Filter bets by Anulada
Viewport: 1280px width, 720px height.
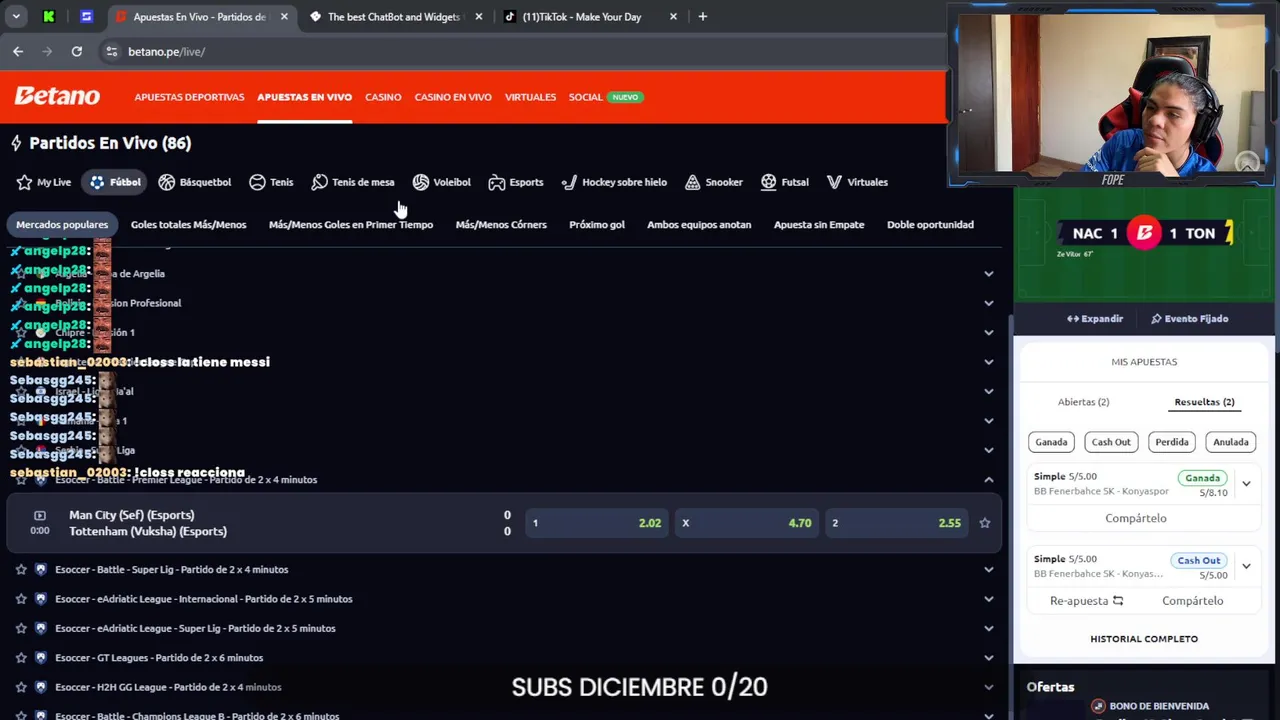1231,442
